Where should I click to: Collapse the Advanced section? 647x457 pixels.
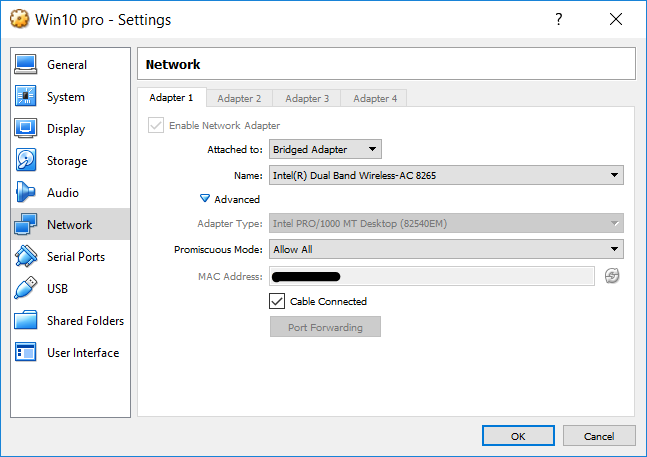[x=206, y=200]
